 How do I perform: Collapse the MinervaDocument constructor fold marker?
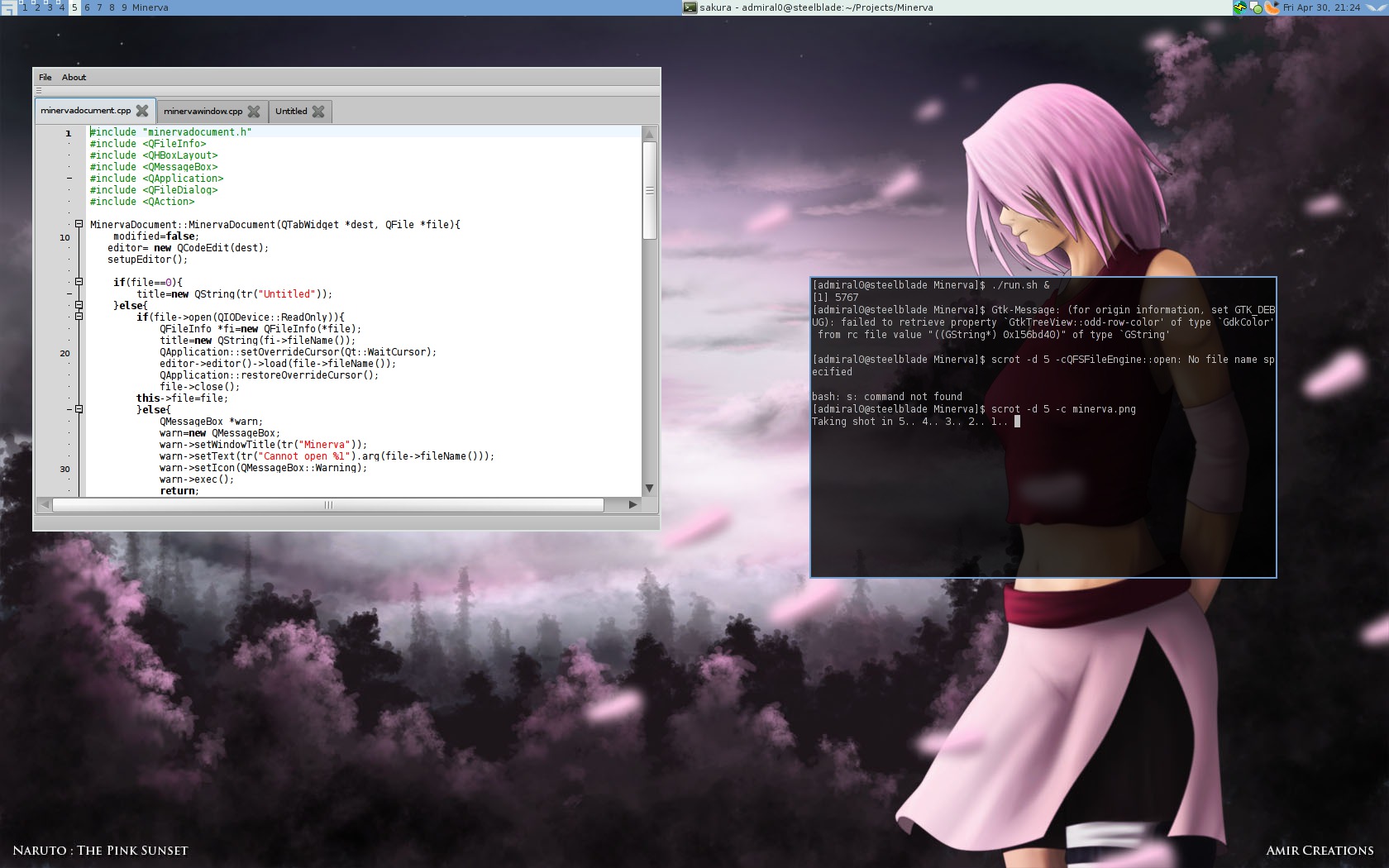tap(79, 224)
